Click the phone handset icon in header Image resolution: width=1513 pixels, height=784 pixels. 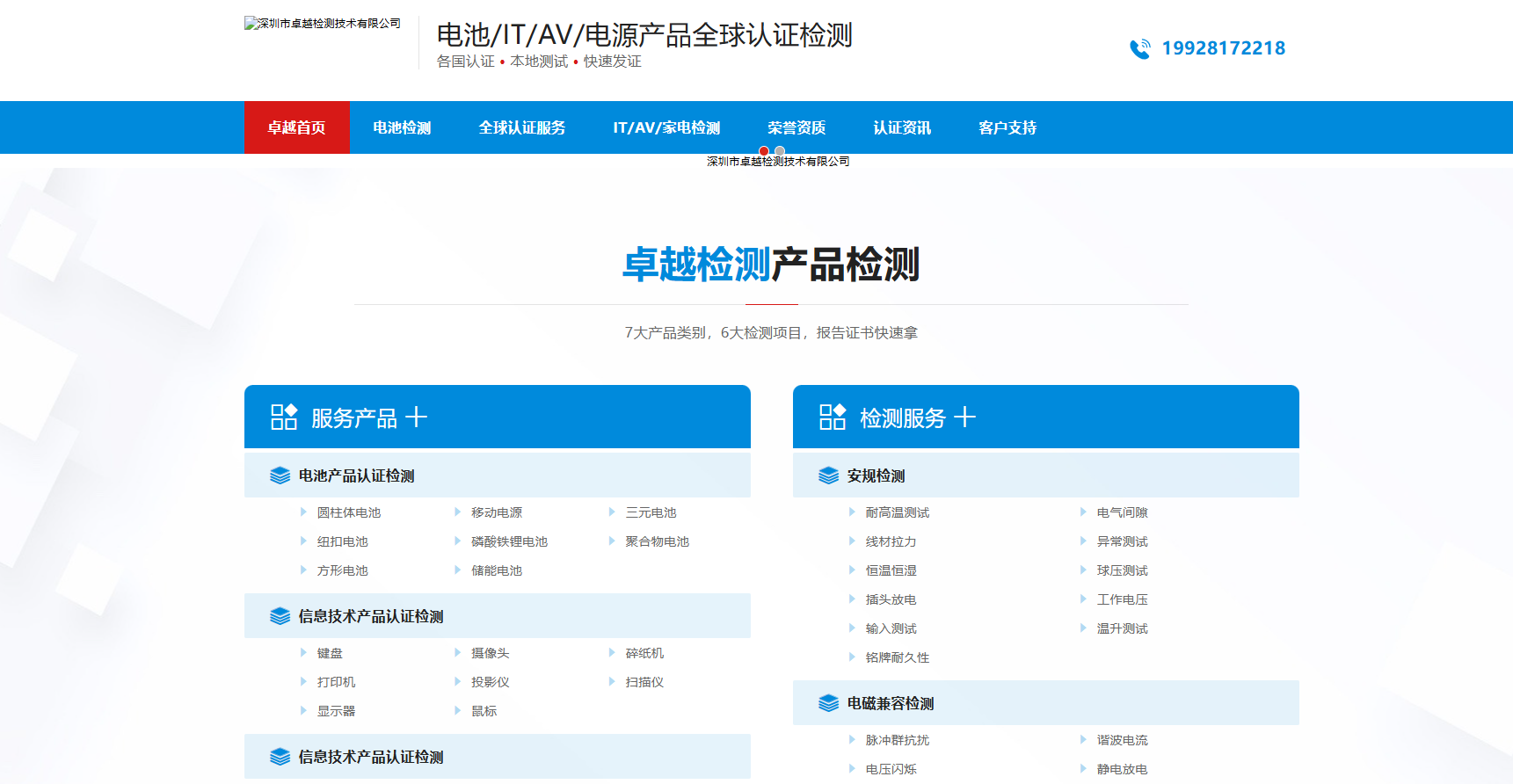point(1139,49)
